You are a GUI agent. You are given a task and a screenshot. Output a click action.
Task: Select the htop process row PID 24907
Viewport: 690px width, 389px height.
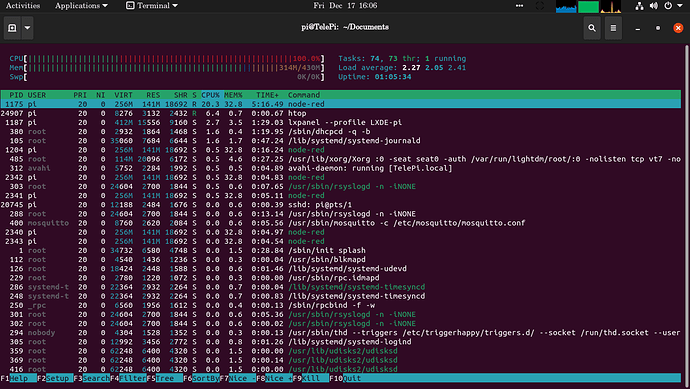341,114
